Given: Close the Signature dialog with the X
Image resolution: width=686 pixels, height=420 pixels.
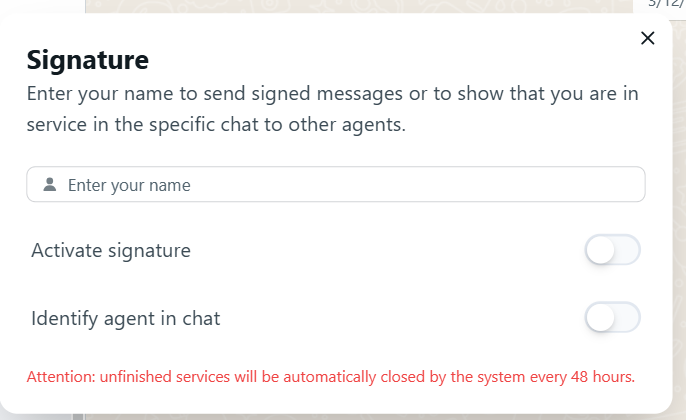Looking at the screenshot, I should (647, 38).
